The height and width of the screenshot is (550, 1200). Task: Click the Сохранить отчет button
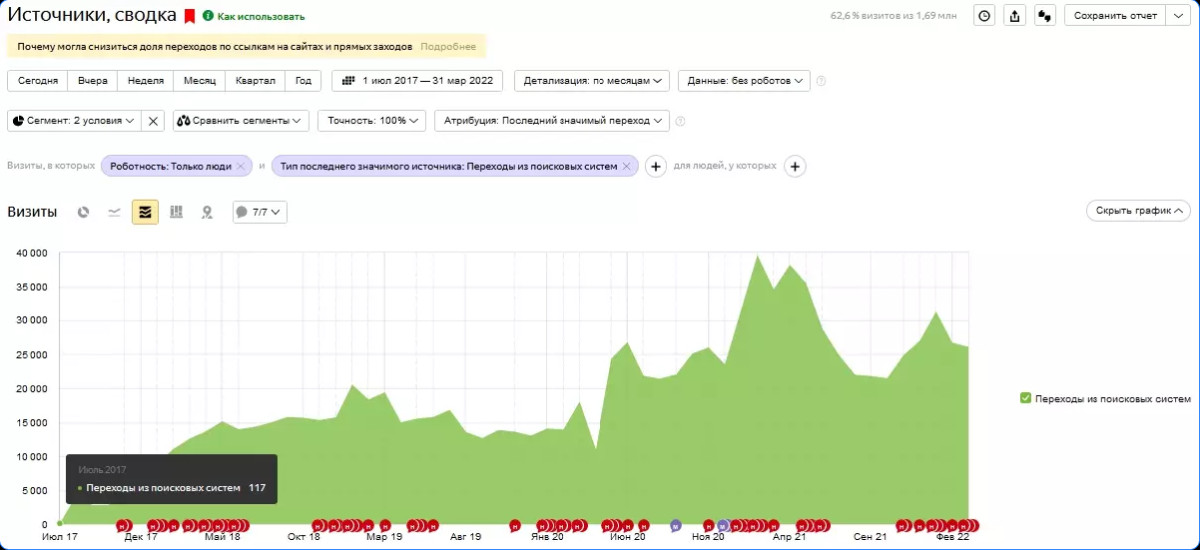(1115, 16)
